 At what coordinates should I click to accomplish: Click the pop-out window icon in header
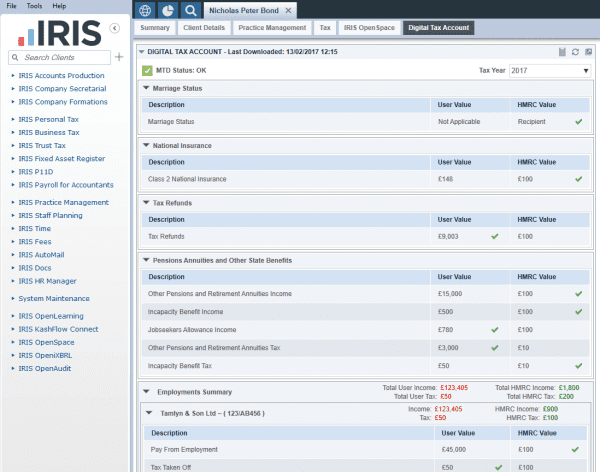[x=589, y=52]
